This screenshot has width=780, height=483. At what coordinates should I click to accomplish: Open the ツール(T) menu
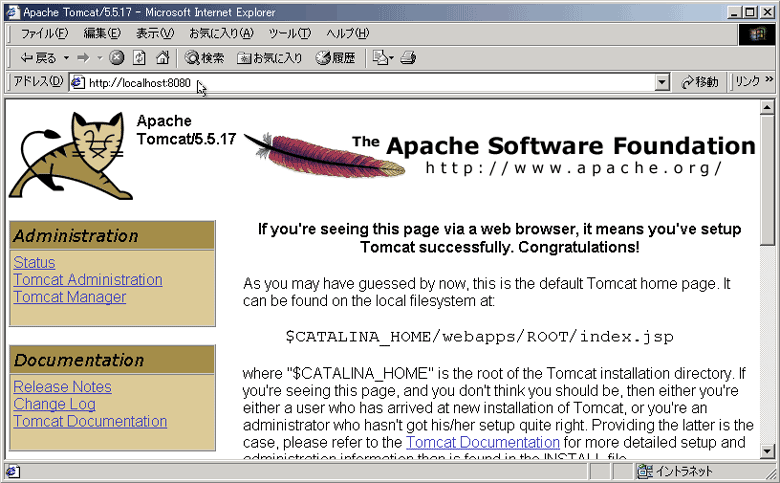click(x=290, y=33)
